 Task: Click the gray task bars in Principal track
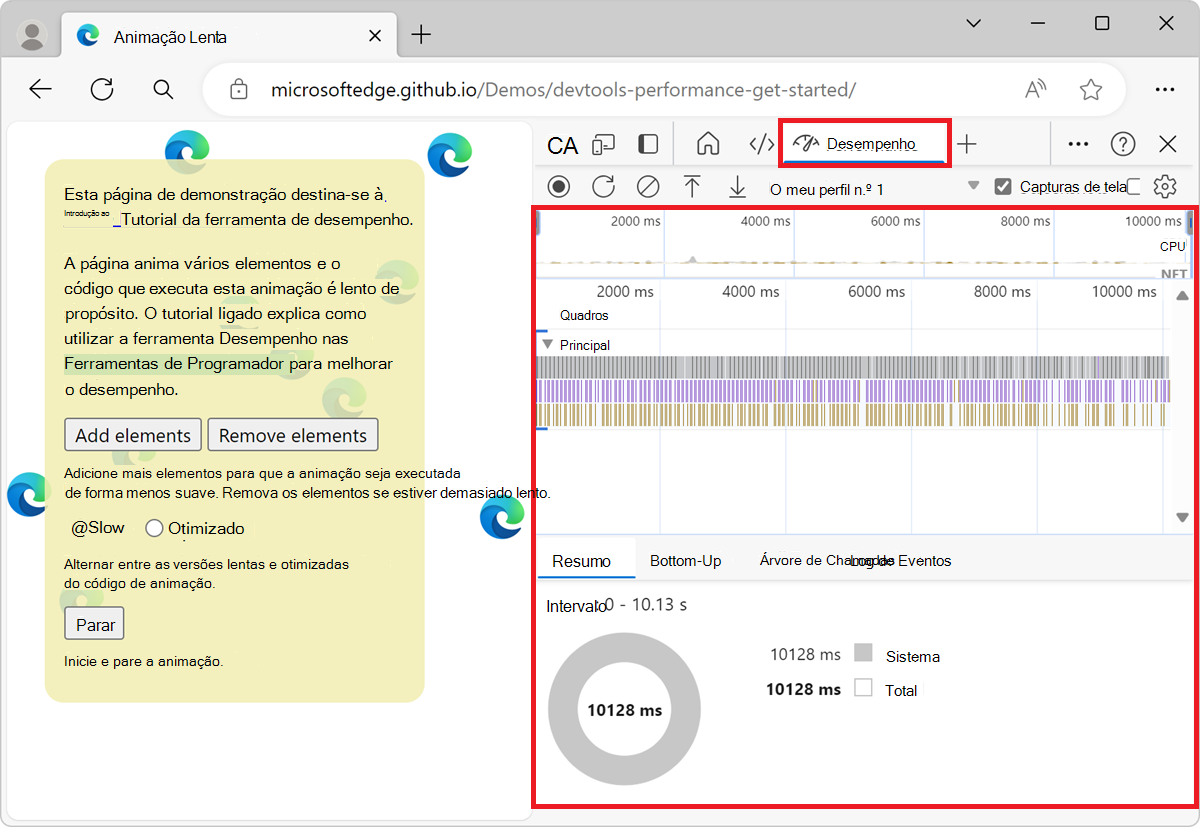click(x=855, y=366)
